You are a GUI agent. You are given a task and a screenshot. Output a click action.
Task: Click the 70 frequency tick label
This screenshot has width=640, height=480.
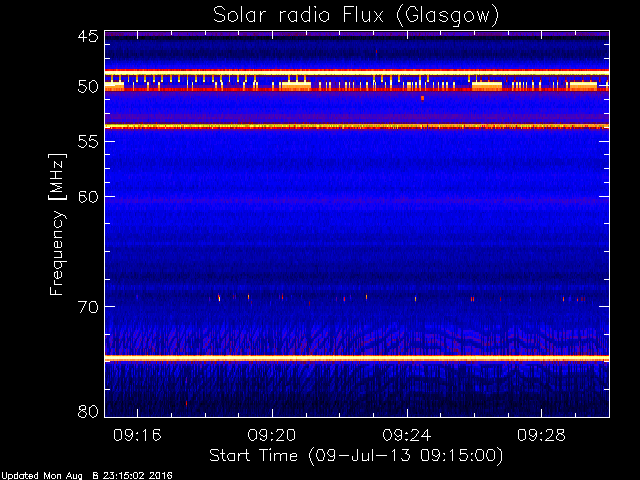(x=88, y=307)
